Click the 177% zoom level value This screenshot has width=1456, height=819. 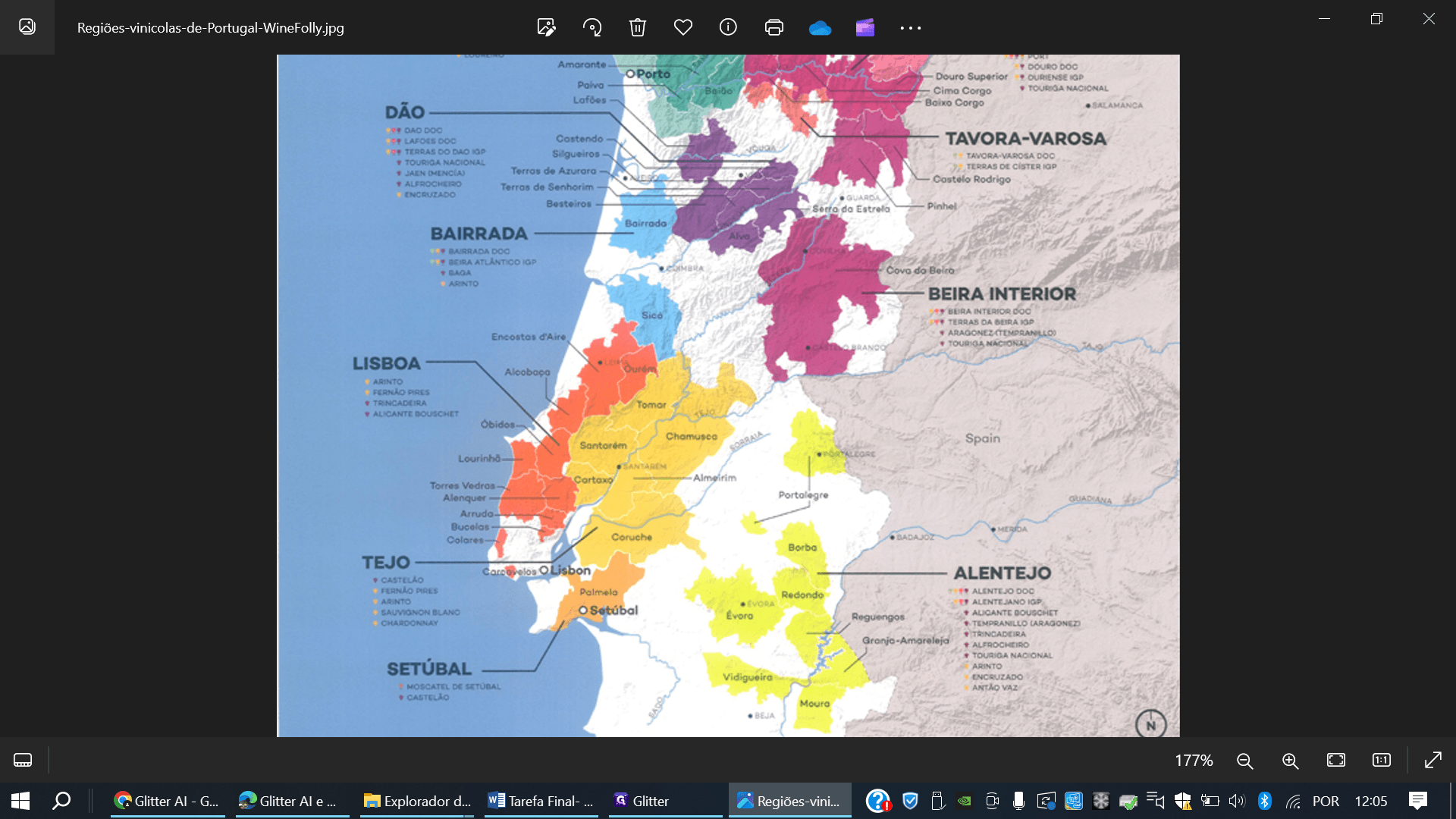click(1194, 761)
